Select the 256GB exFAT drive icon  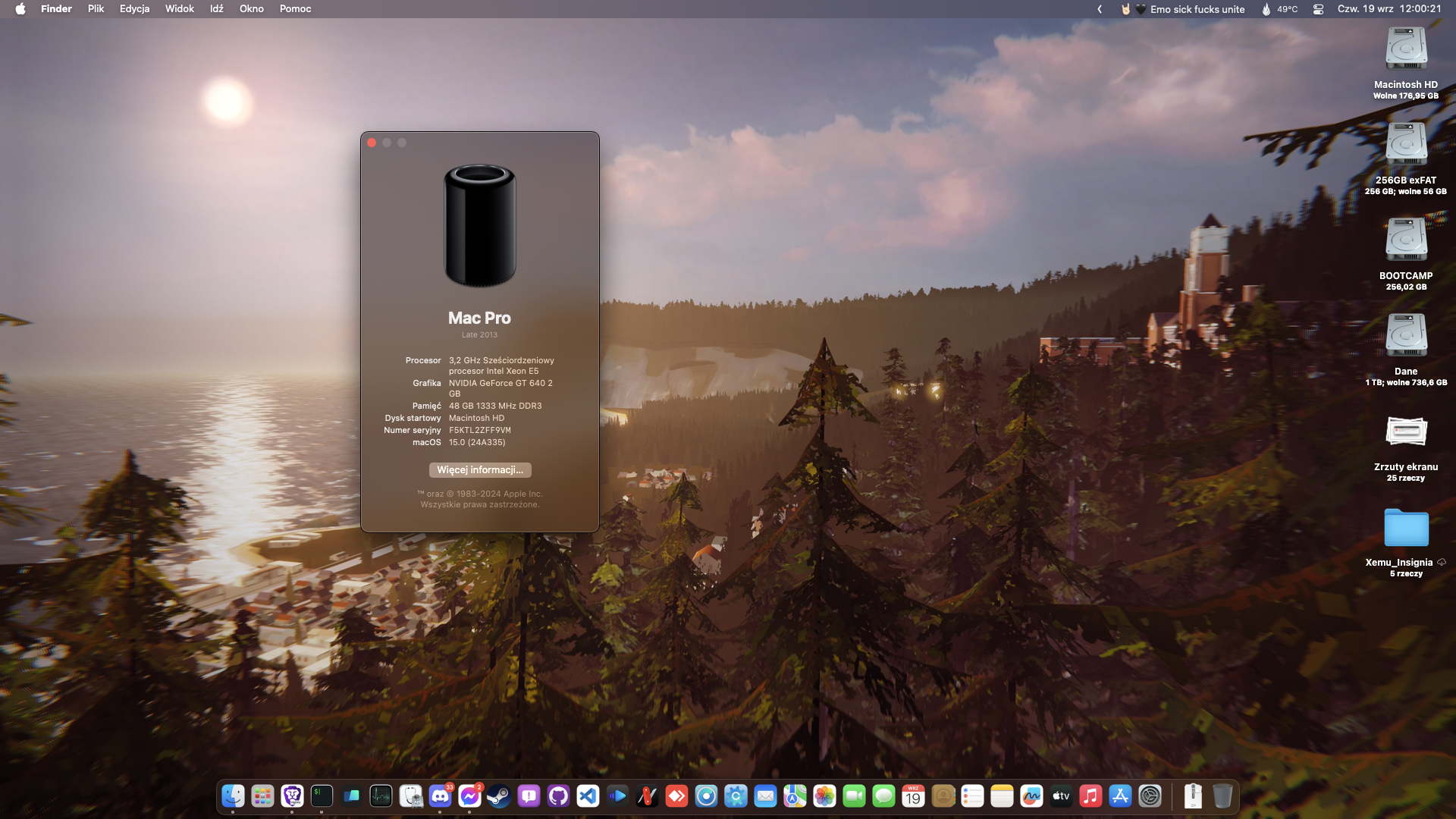(1406, 145)
